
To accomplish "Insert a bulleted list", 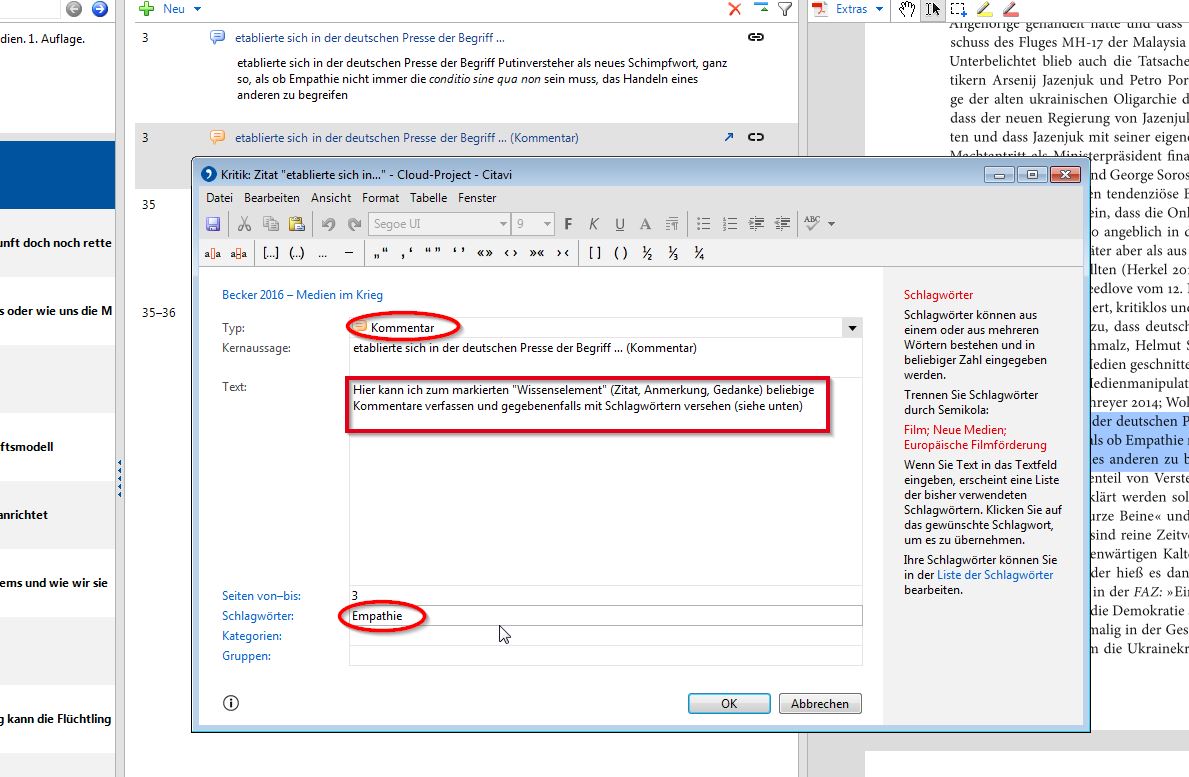I will (704, 224).
